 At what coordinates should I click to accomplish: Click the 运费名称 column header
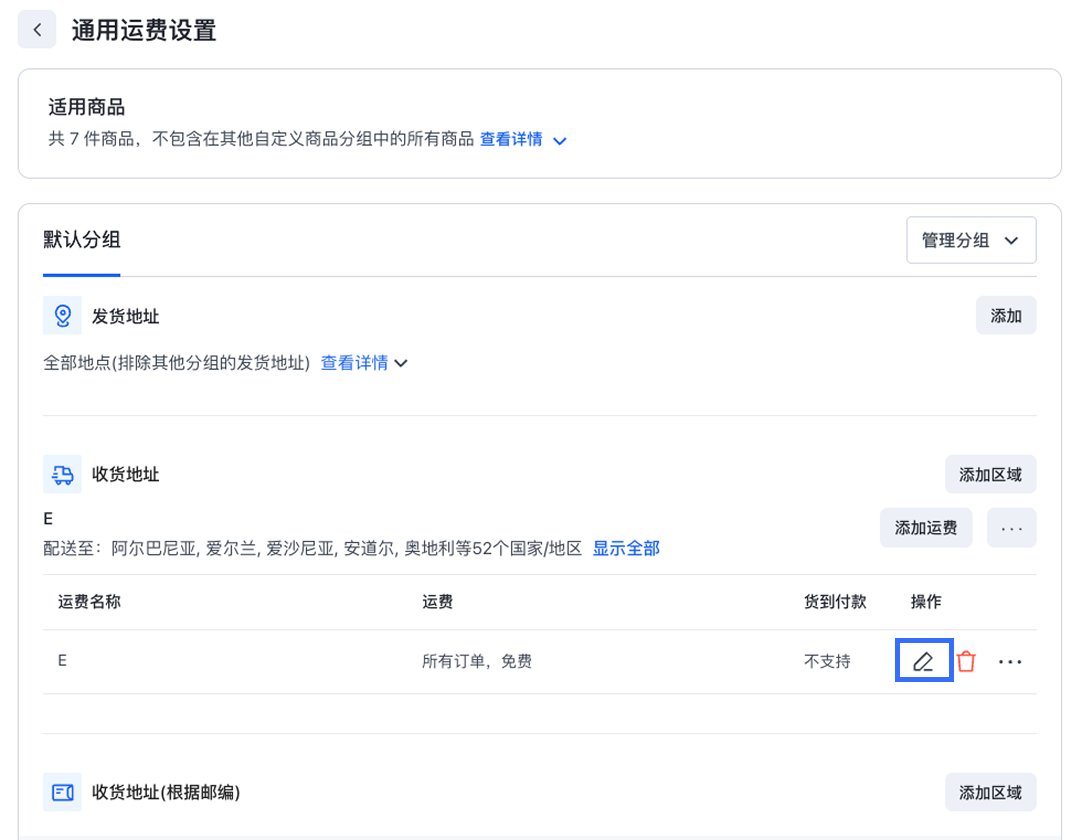90,601
